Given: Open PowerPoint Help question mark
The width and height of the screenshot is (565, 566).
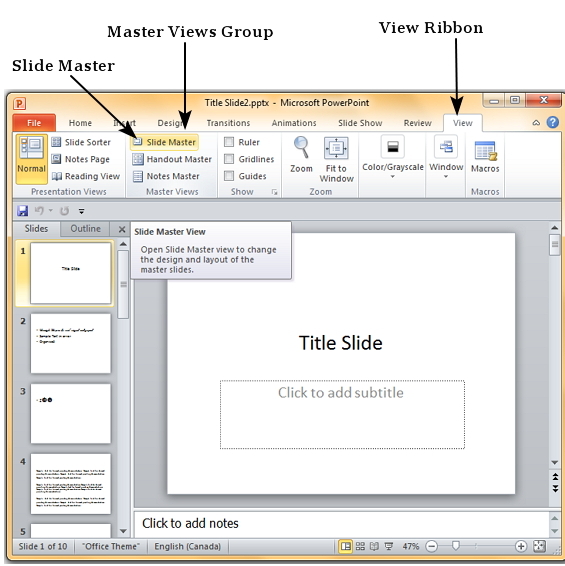Looking at the screenshot, I should point(553,123).
